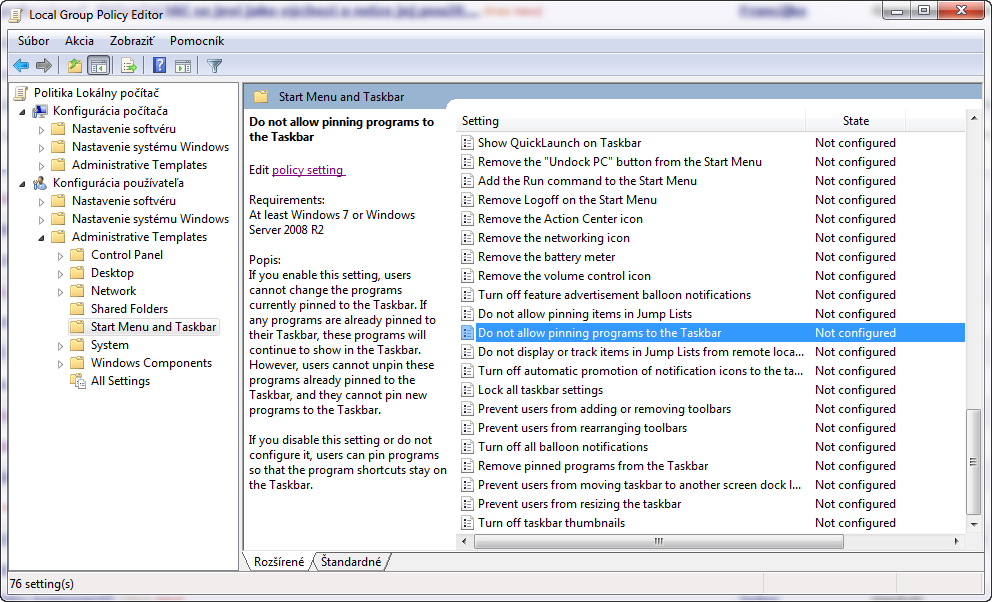The width and height of the screenshot is (992, 602).
Task: Click the Filter funnel toolbar icon
Action: (214, 65)
